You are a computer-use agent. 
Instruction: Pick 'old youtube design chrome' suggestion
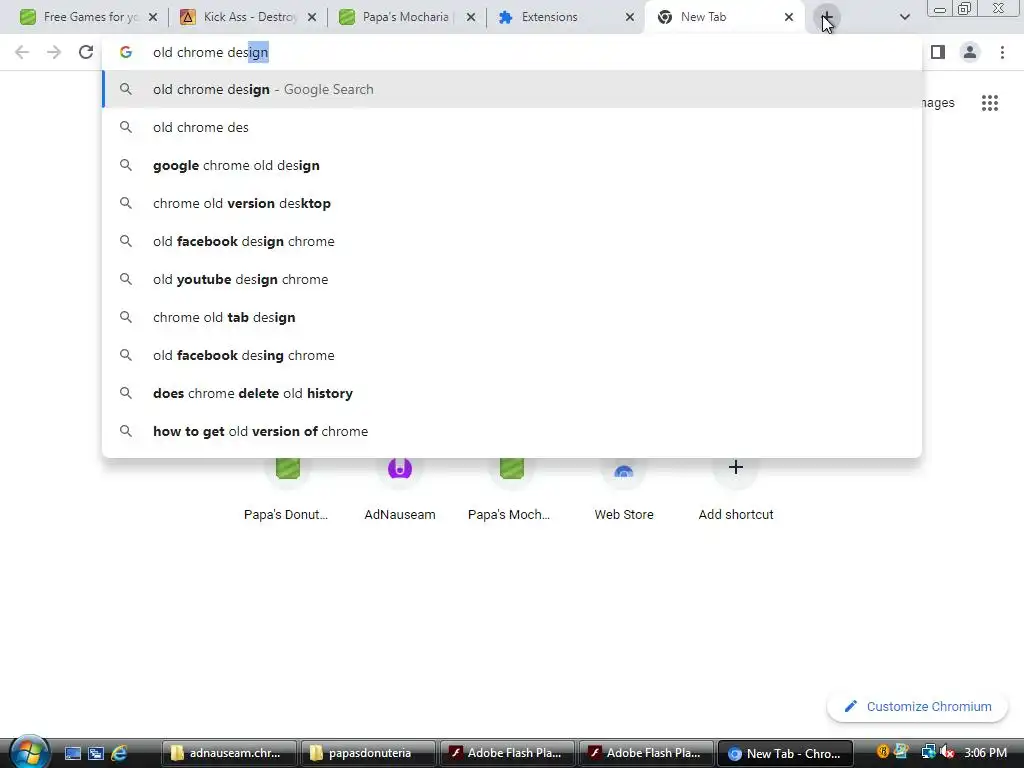pyautogui.click(x=512, y=279)
